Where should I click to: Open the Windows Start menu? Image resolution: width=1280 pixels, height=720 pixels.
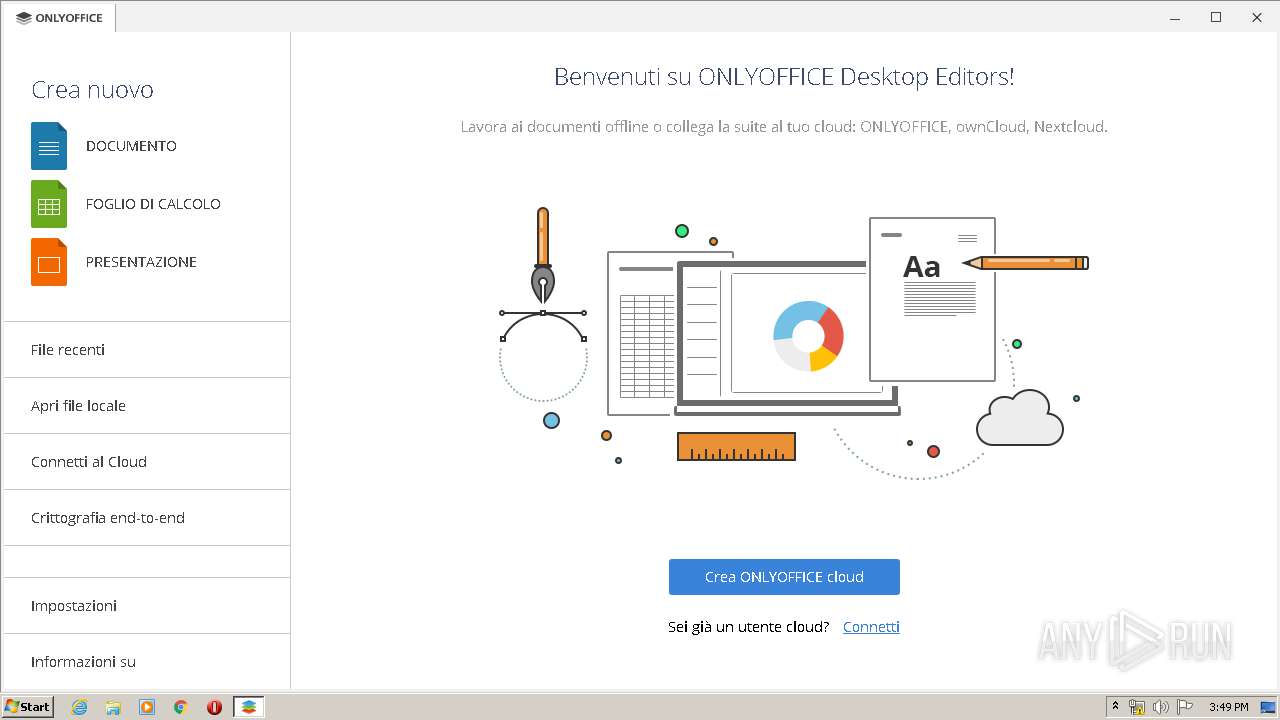27,707
